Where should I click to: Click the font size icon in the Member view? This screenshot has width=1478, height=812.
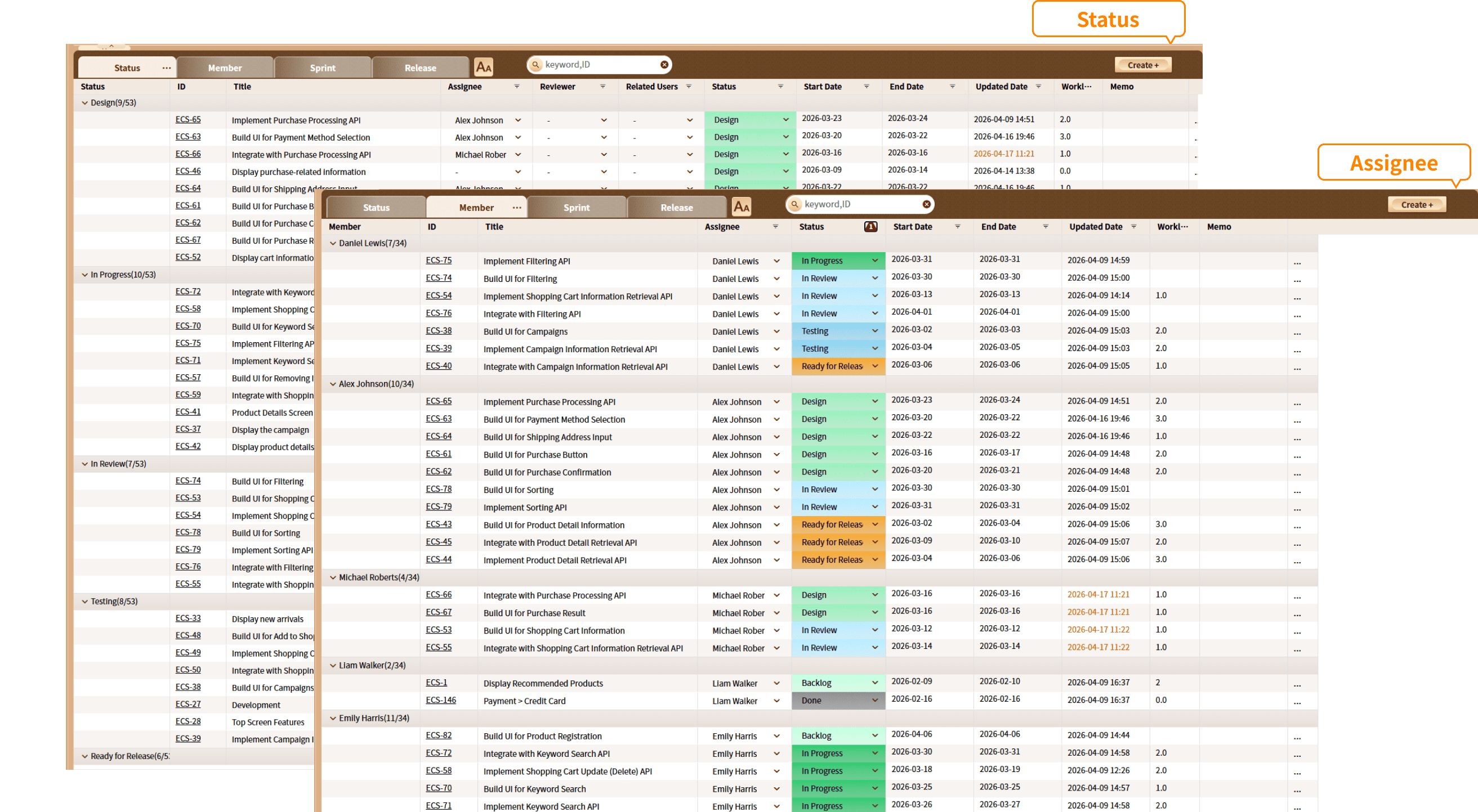click(742, 207)
